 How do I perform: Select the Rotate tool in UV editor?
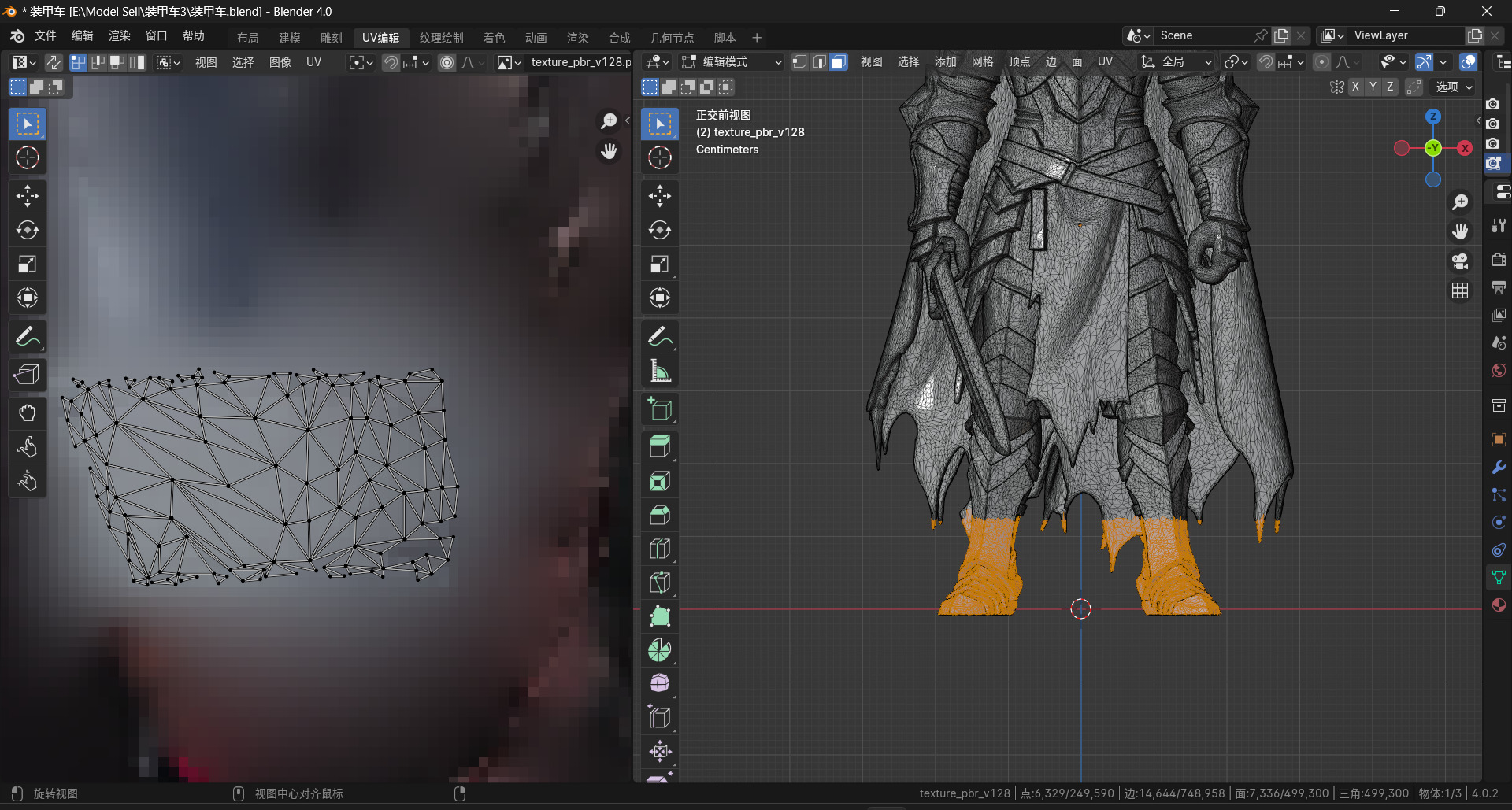pos(28,230)
